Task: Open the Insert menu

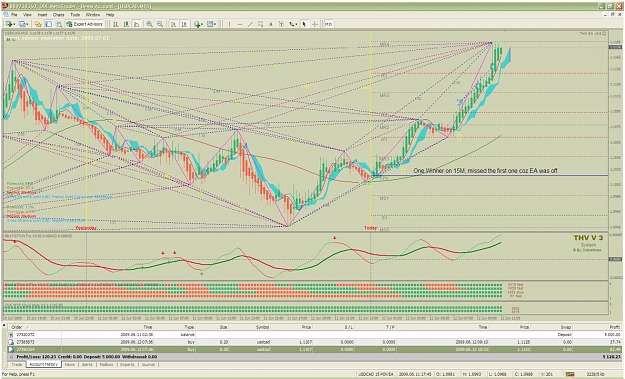Action: (x=42, y=15)
